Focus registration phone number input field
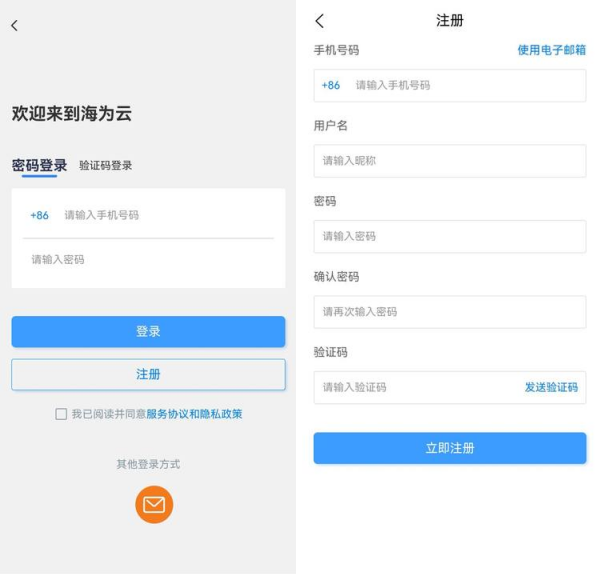Screen dimensions: 602x574 pyautogui.click(x=465, y=86)
